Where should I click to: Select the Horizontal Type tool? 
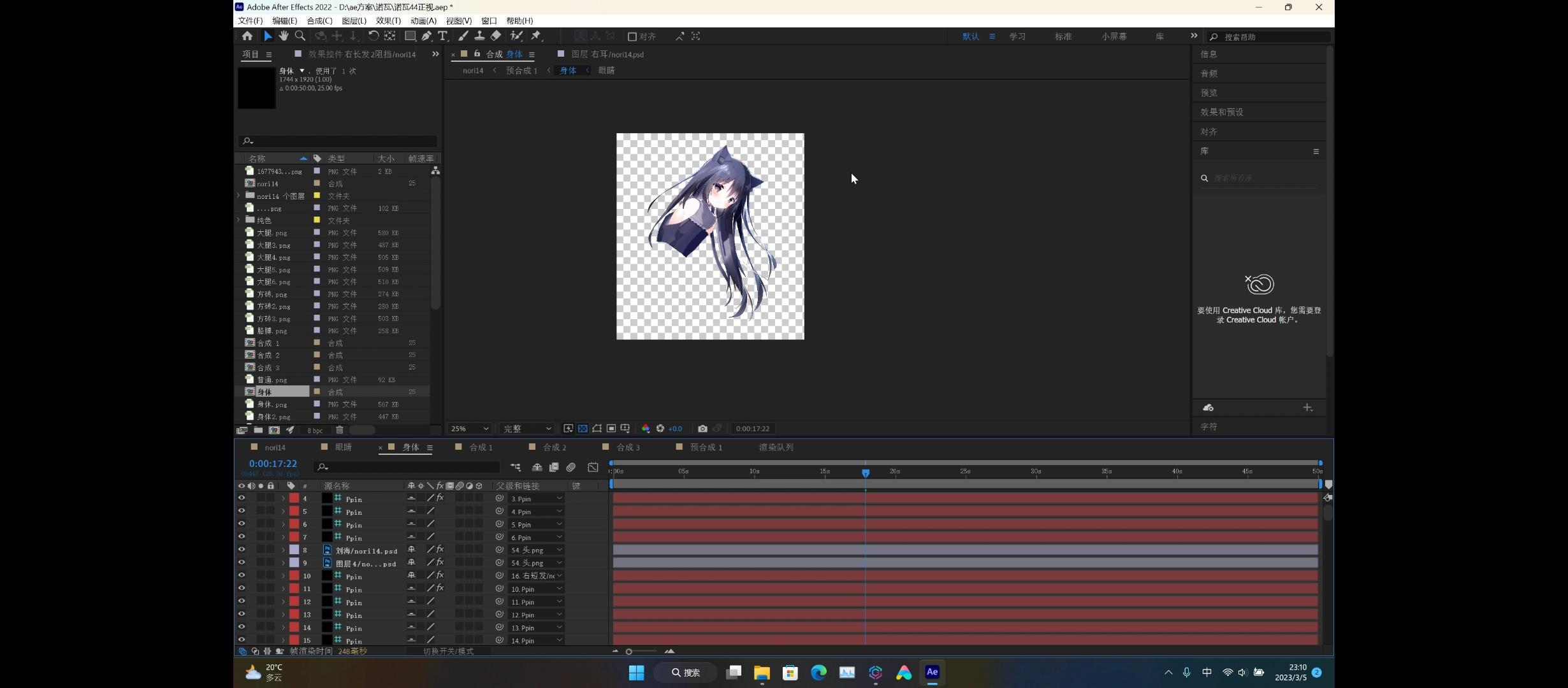click(x=443, y=36)
